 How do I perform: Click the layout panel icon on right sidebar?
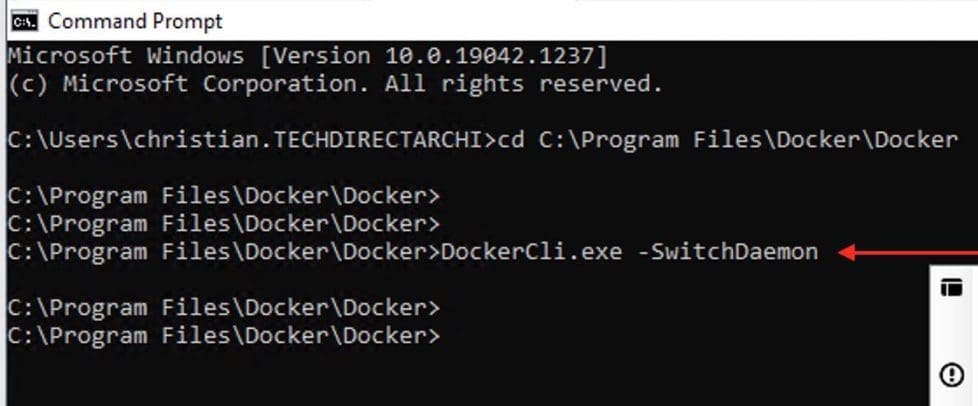[x=951, y=288]
